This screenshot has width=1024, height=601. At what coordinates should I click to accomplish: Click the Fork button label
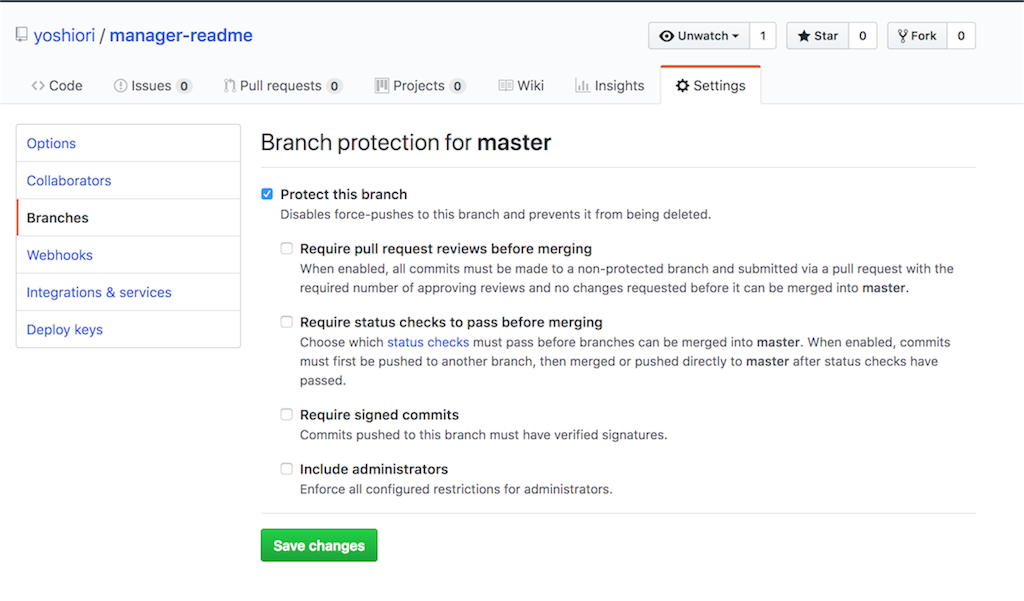tap(923, 36)
